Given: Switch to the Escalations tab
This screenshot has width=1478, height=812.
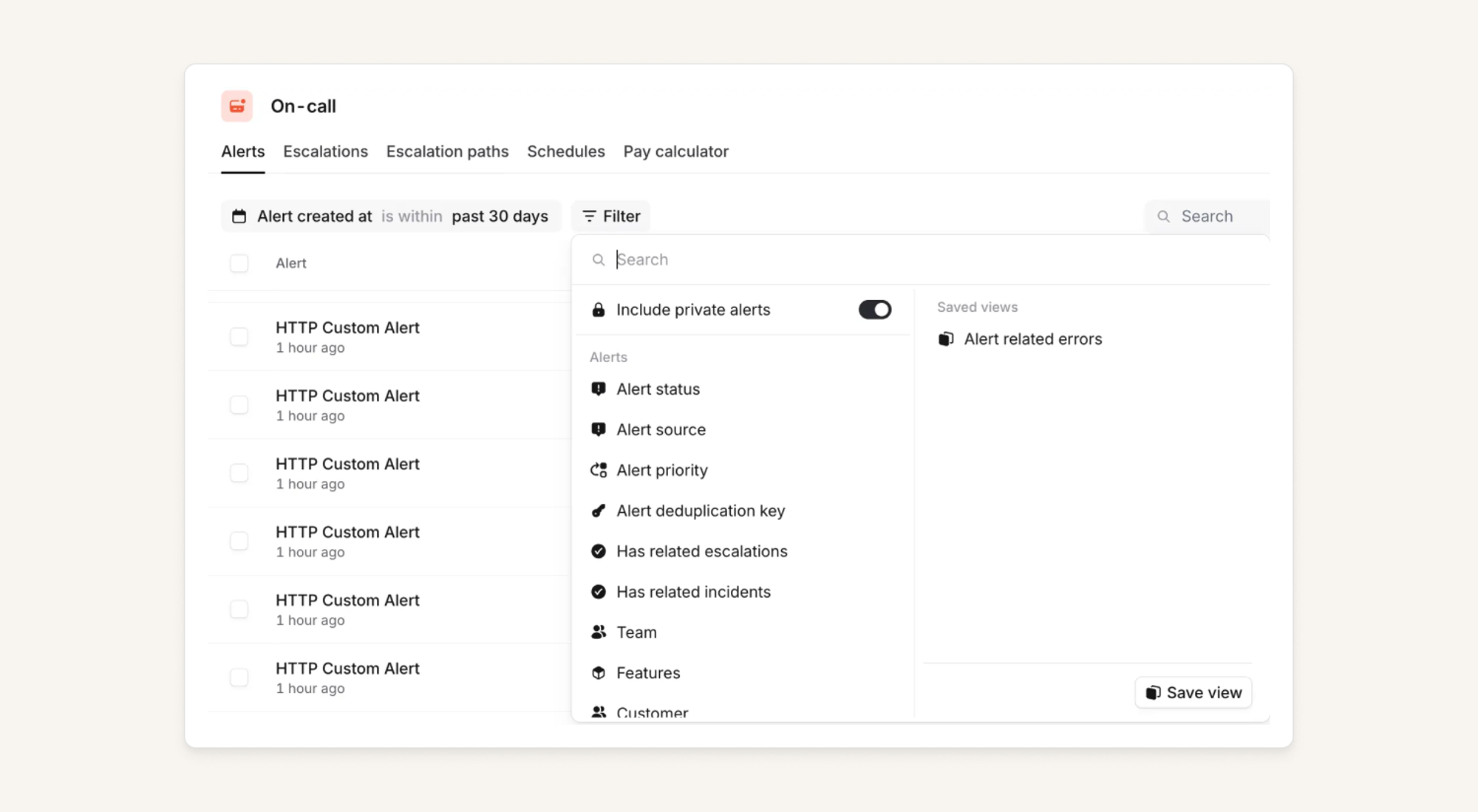Looking at the screenshot, I should 325,151.
